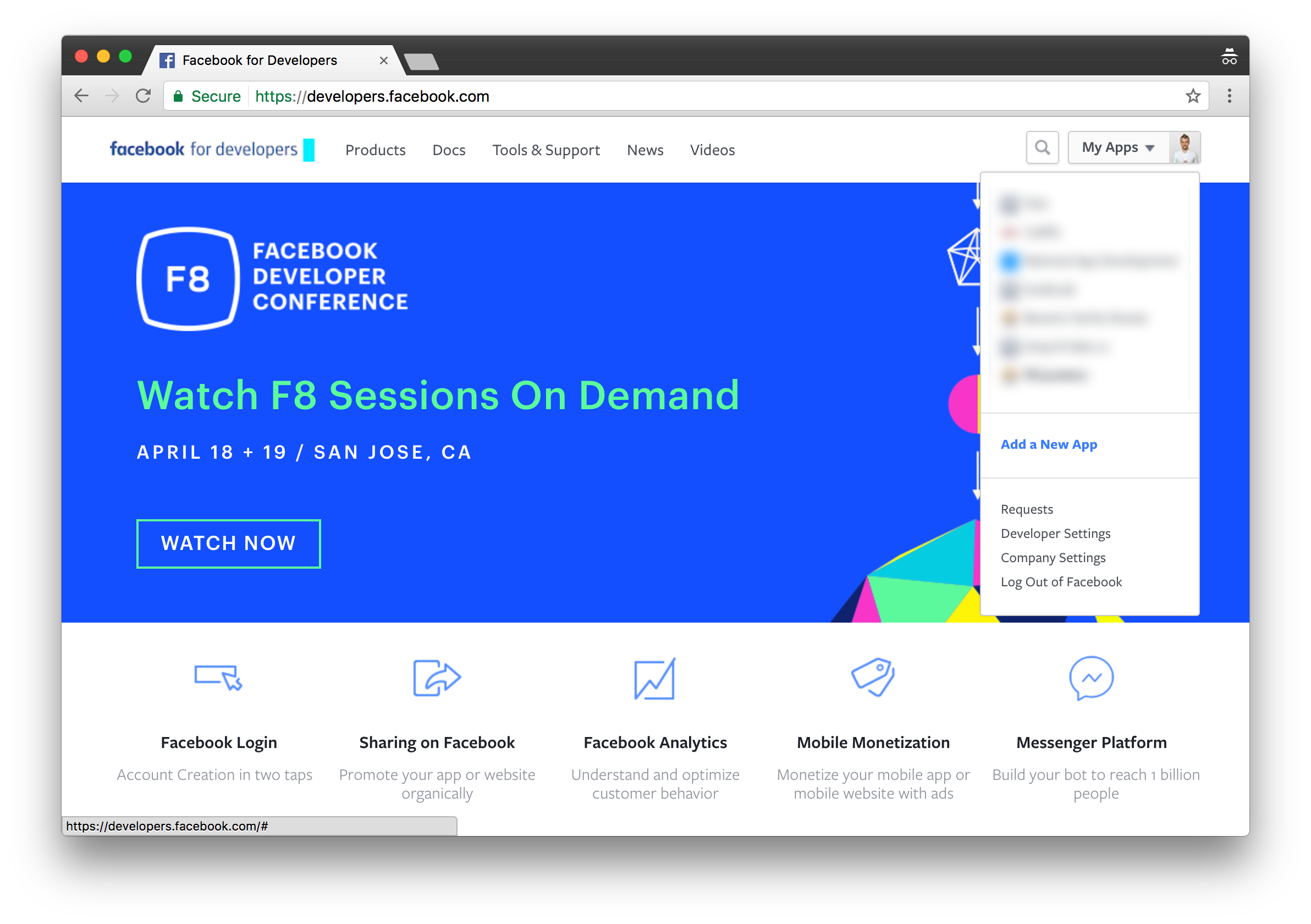Click the incognito mode indicator
1311x924 pixels.
[x=1229, y=57]
